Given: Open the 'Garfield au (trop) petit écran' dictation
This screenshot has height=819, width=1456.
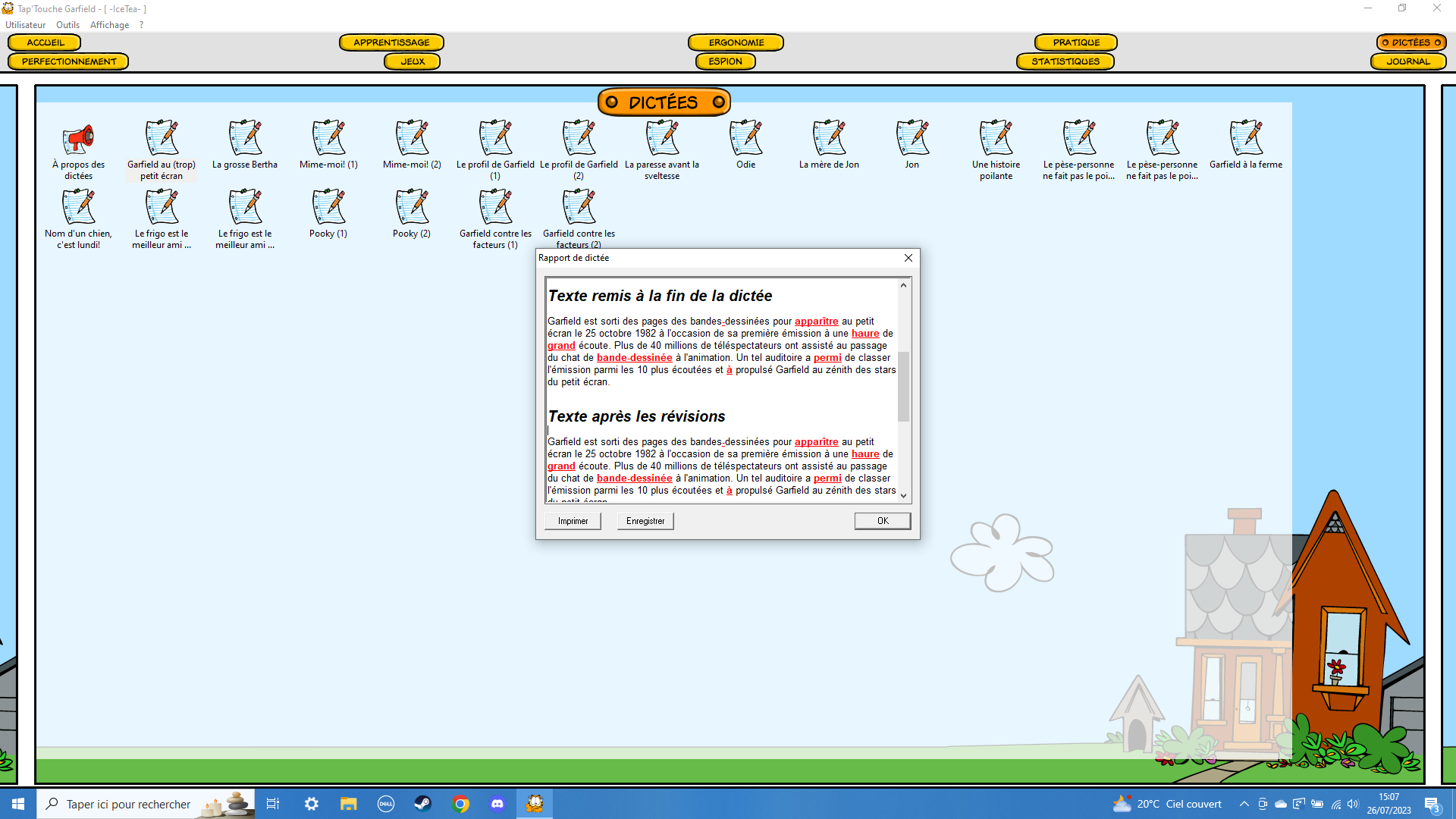Looking at the screenshot, I should click(x=162, y=151).
